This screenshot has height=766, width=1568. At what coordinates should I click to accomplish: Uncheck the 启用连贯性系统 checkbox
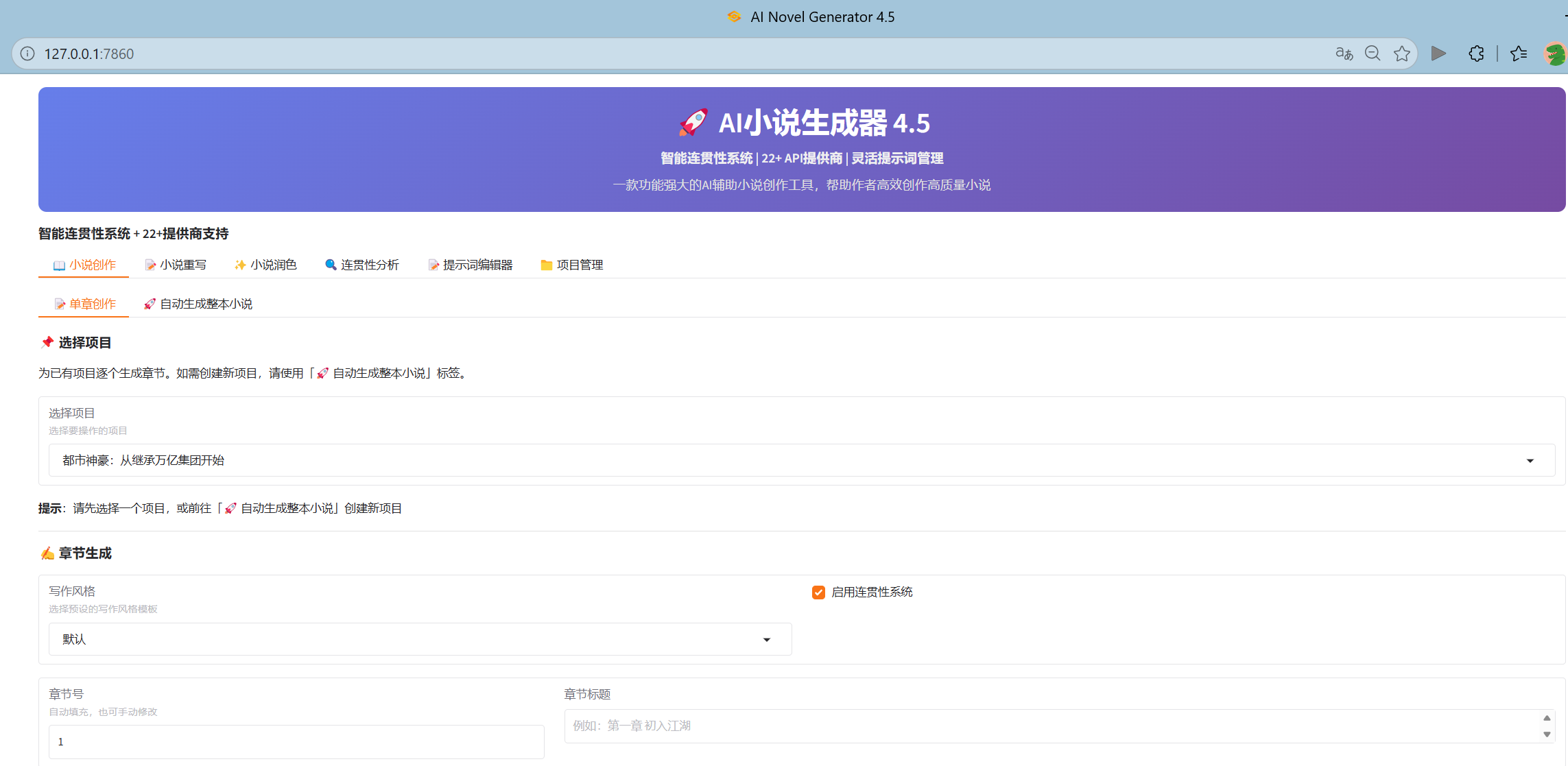coord(818,592)
